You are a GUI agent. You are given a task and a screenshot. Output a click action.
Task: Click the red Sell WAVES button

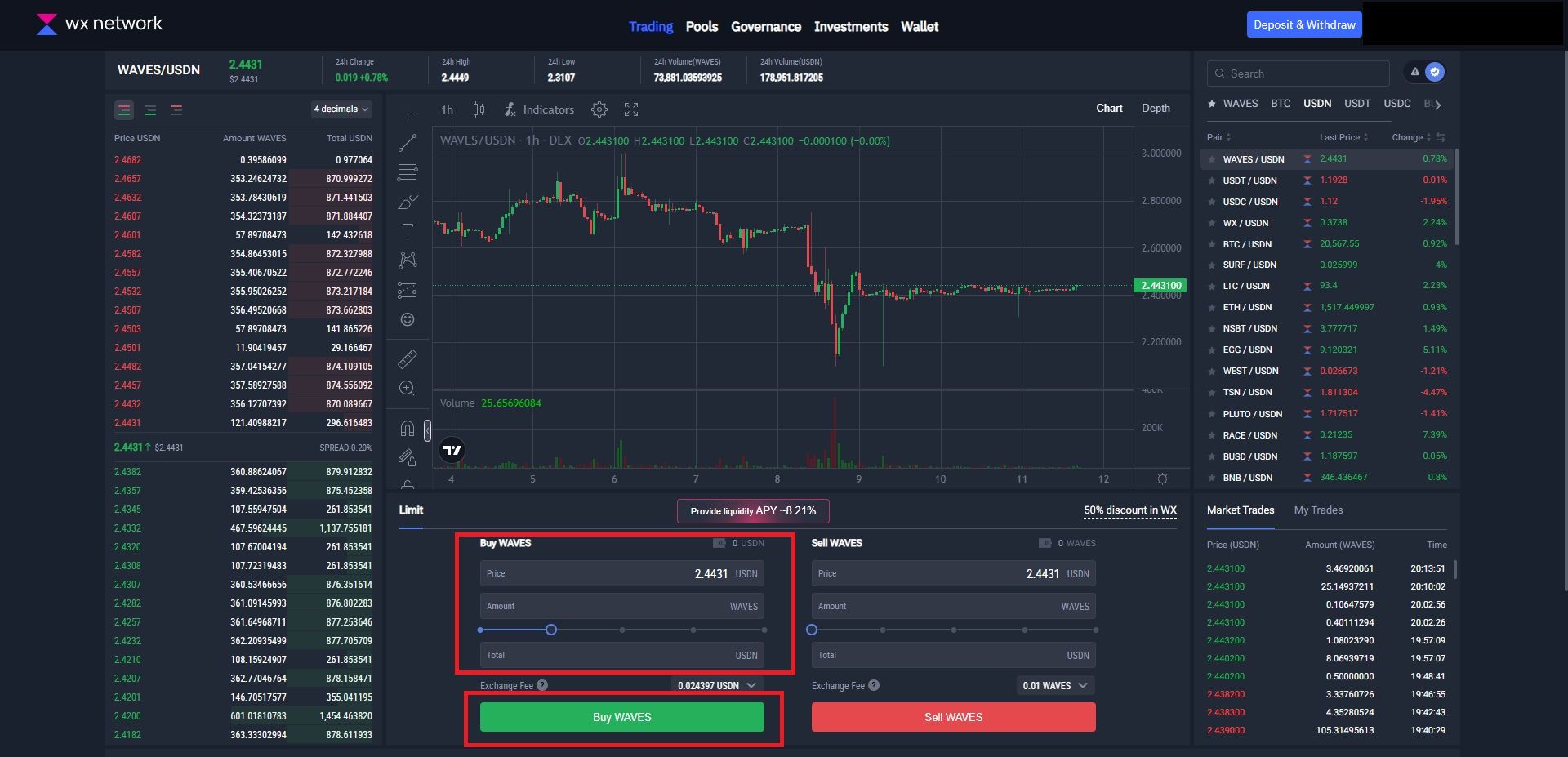953,717
